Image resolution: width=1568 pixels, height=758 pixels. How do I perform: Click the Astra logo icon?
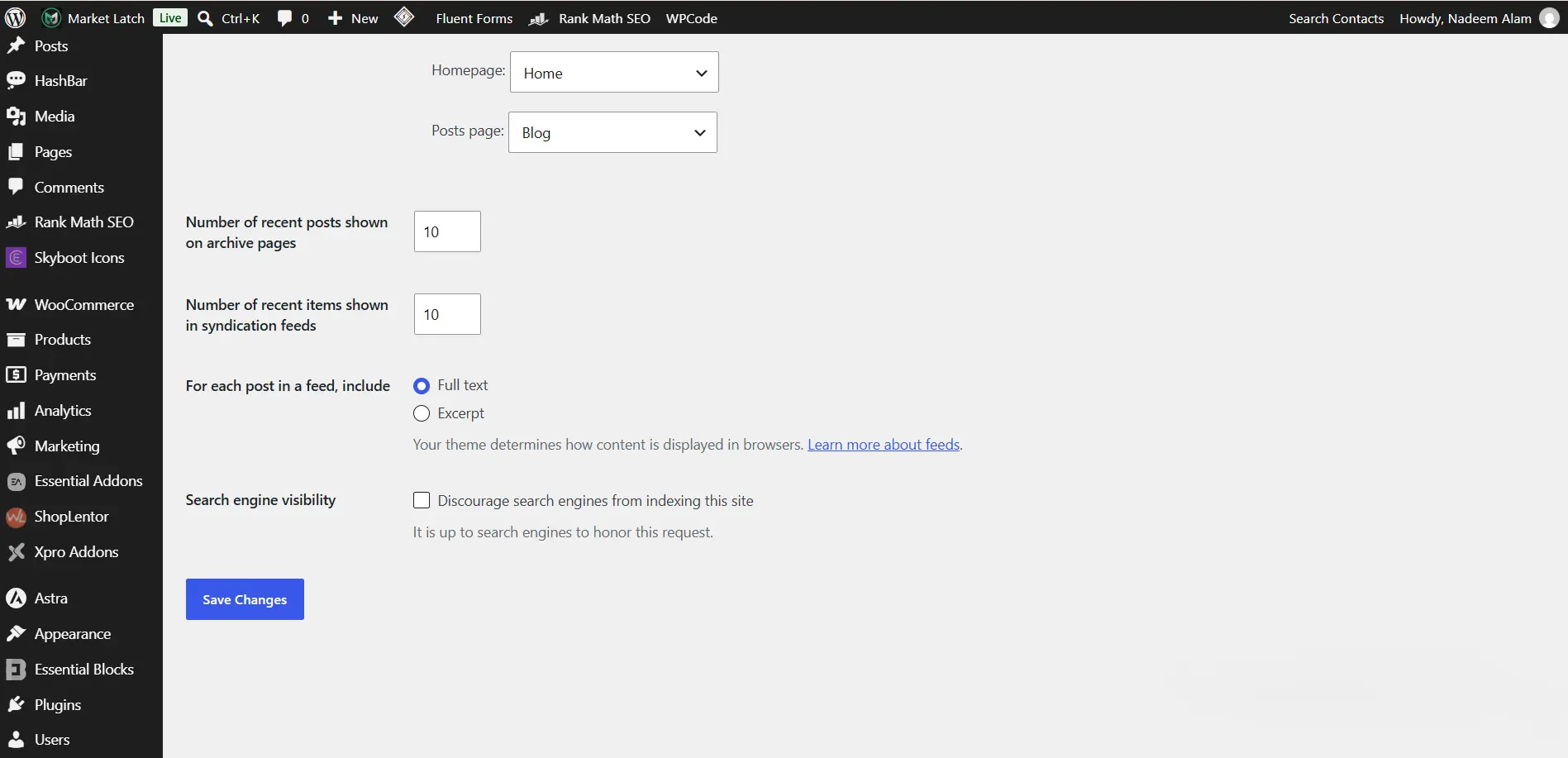click(16, 598)
